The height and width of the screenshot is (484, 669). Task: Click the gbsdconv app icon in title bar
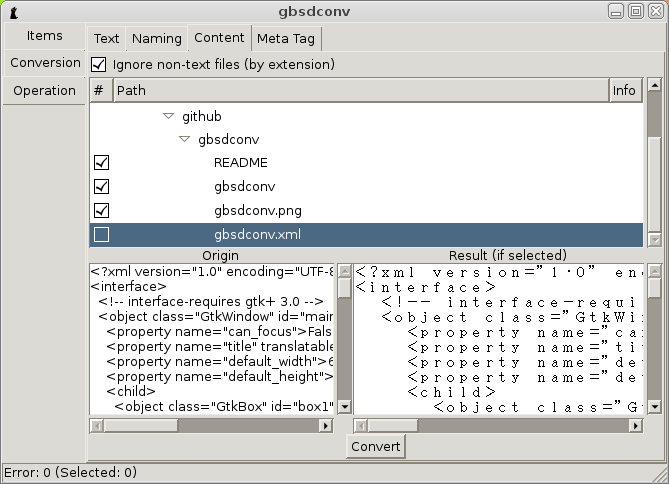coord(14,12)
